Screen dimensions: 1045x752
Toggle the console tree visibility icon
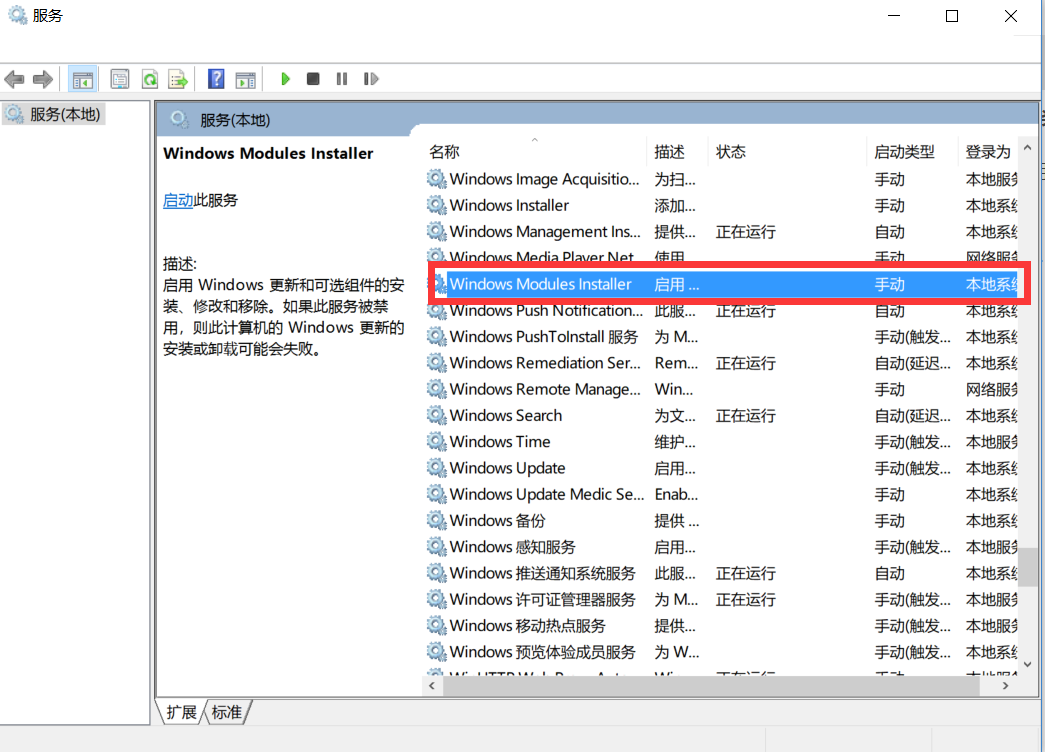(x=81, y=79)
